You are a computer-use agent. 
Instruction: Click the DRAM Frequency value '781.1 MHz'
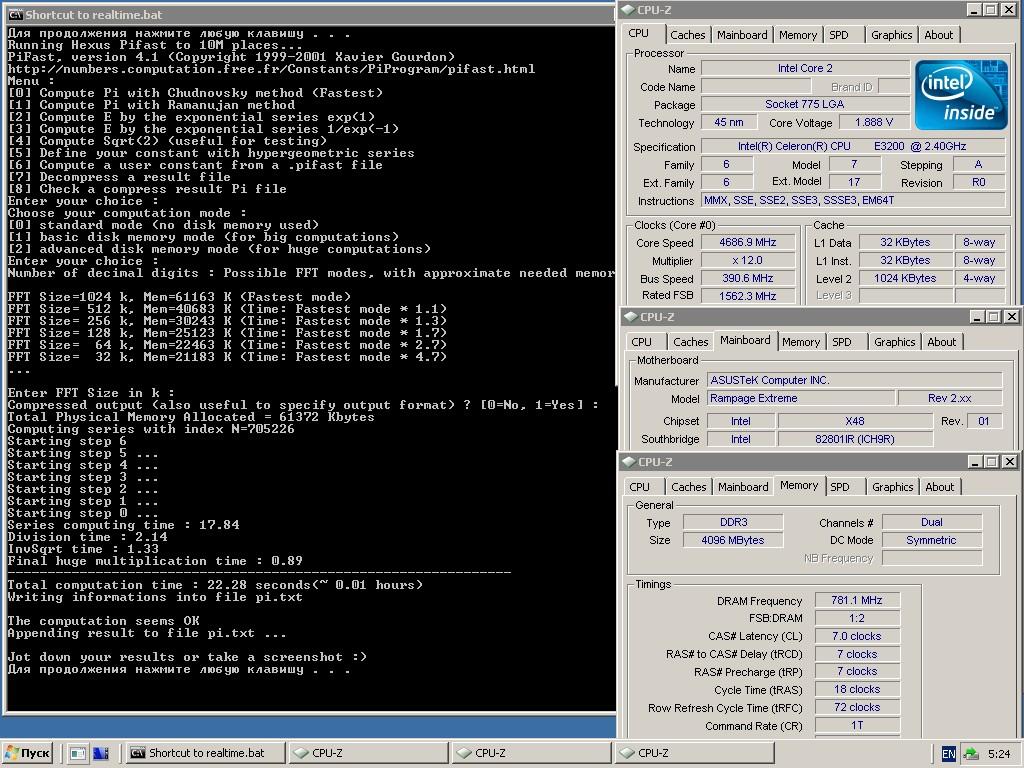click(857, 600)
